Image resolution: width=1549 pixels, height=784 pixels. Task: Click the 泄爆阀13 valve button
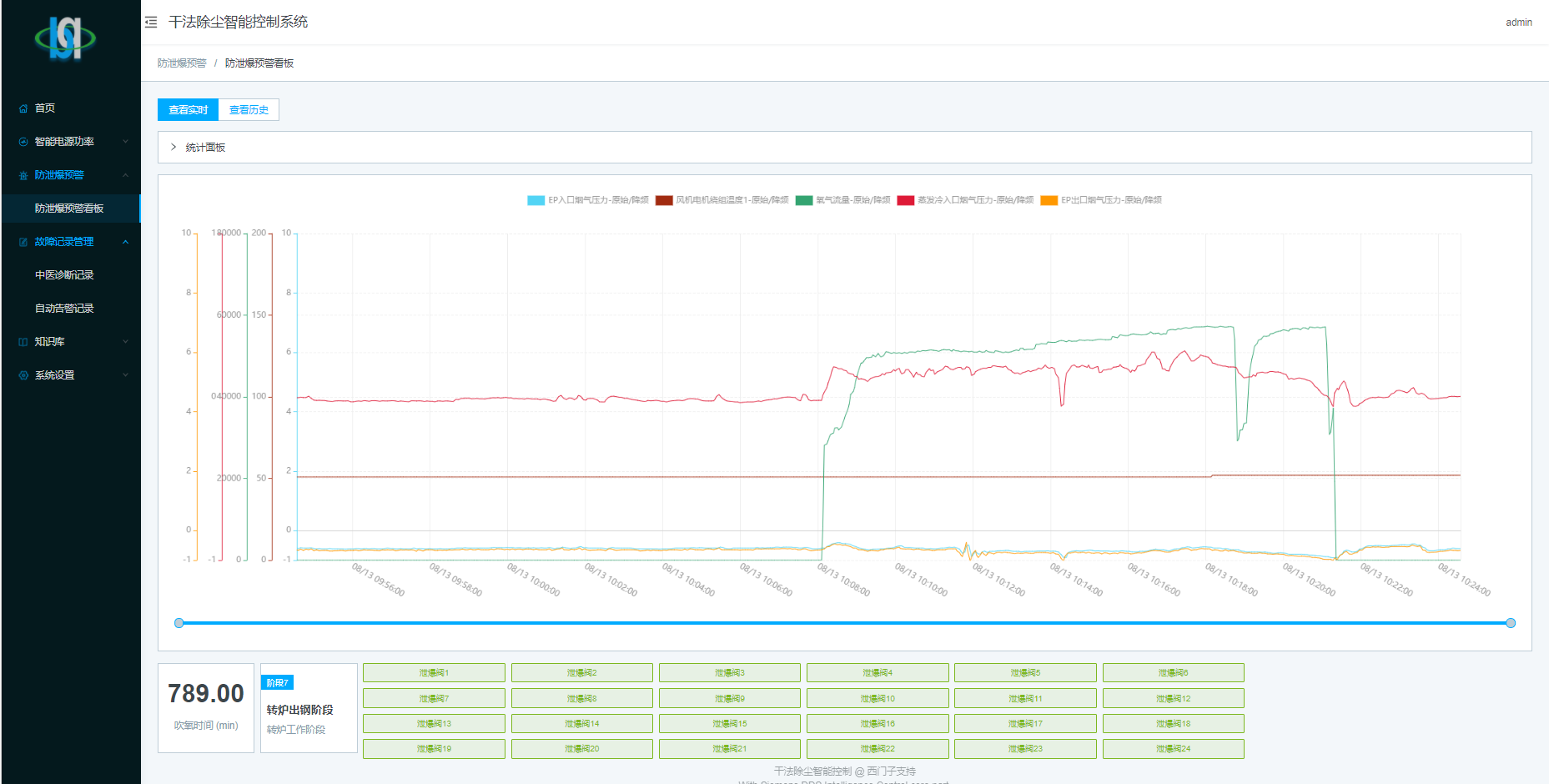tap(434, 724)
